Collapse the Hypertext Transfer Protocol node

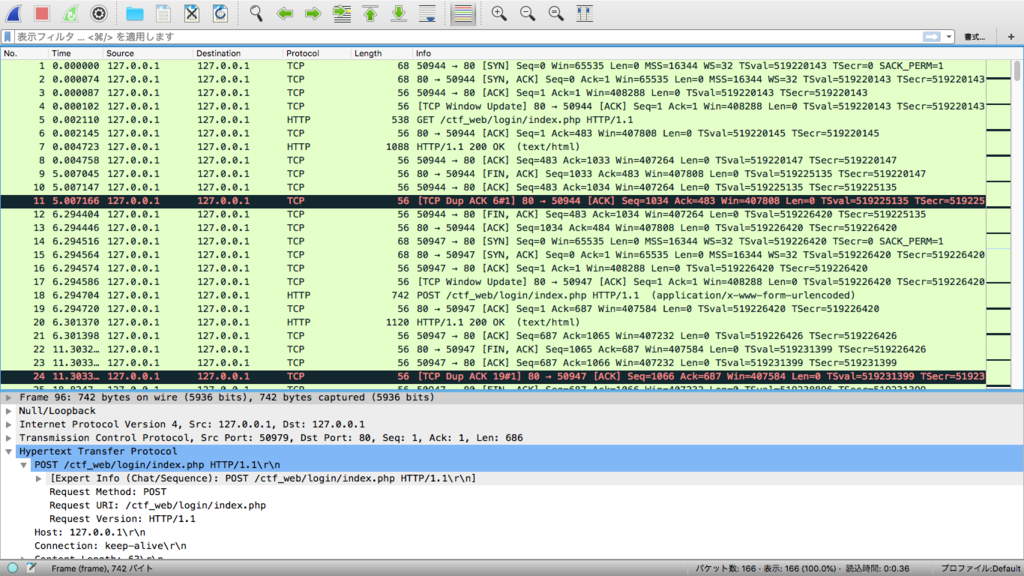(x=8, y=451)
